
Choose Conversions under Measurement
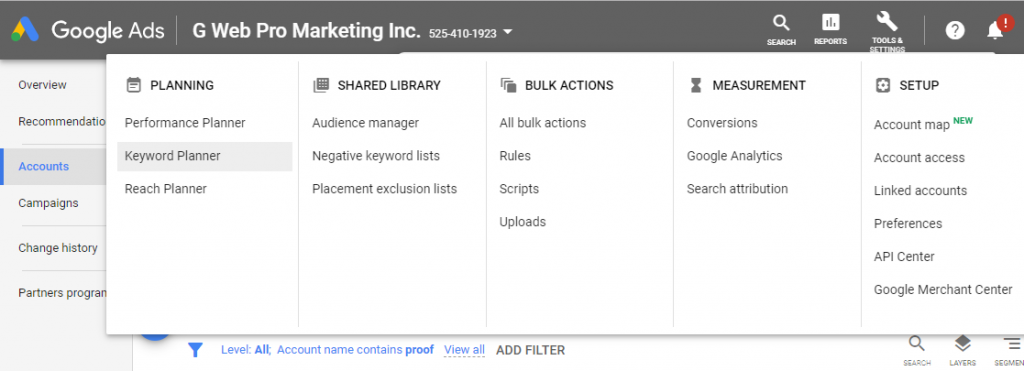722,123
